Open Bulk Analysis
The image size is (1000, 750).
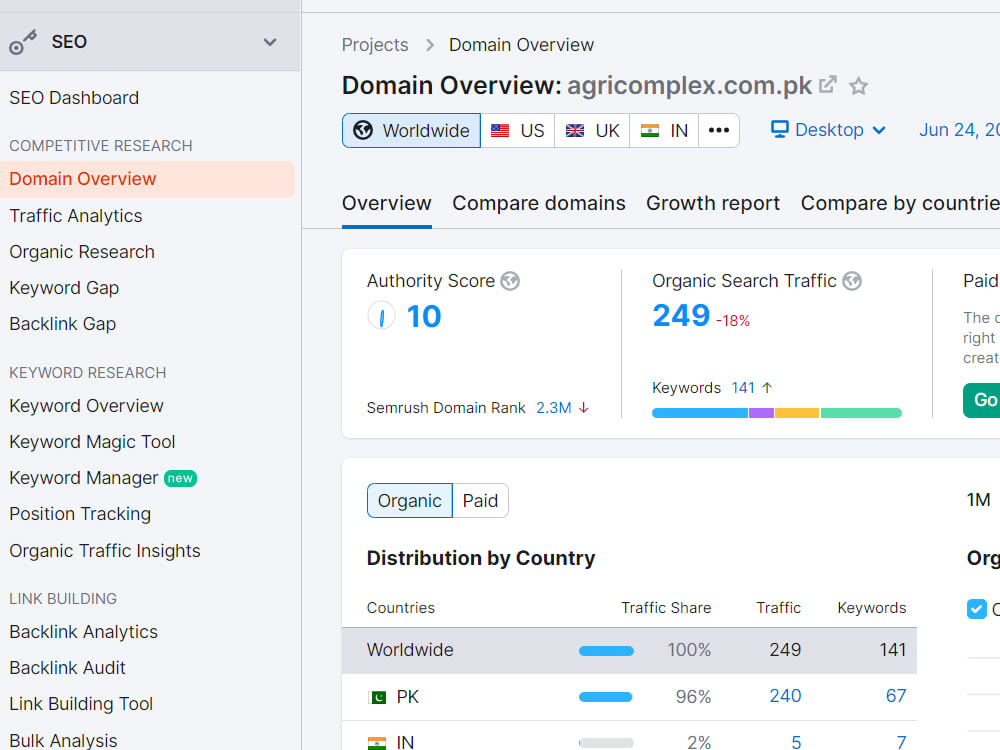pos(63,740)
